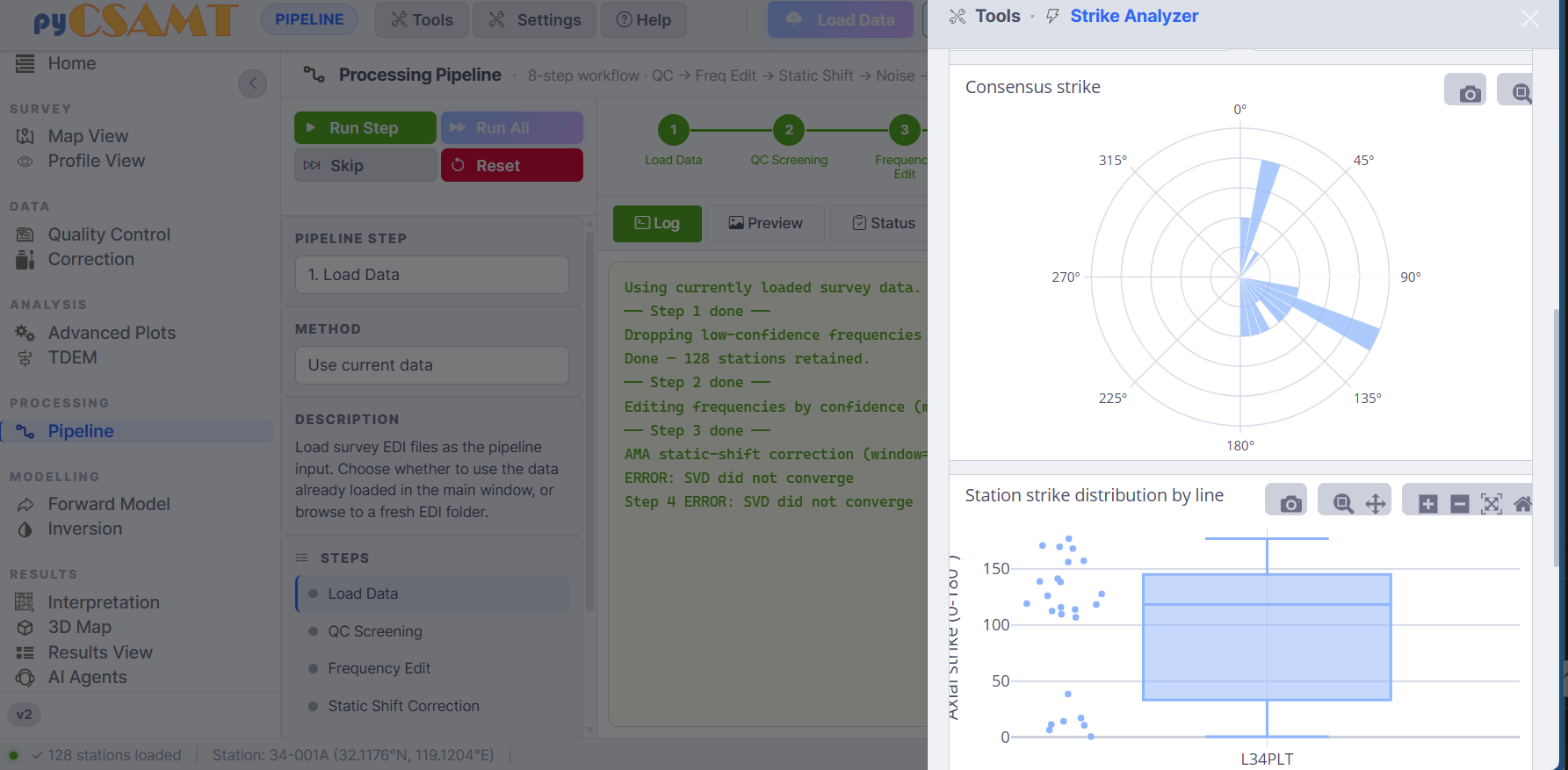Select step 3 Frequency Edit circle in workflow
Viewport: 1568px width, 770px height.
pos(904,130)
